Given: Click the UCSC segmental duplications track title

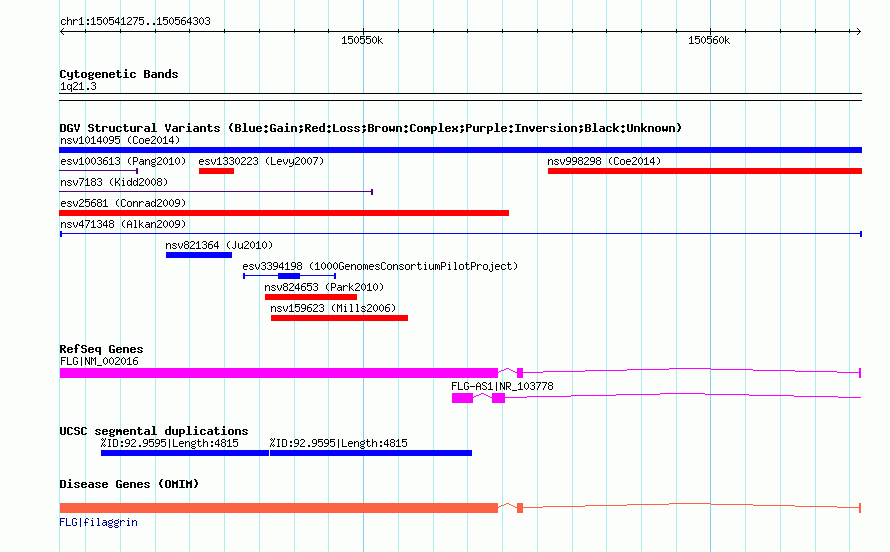Looking at the screenshot, I should click(154, 431).
